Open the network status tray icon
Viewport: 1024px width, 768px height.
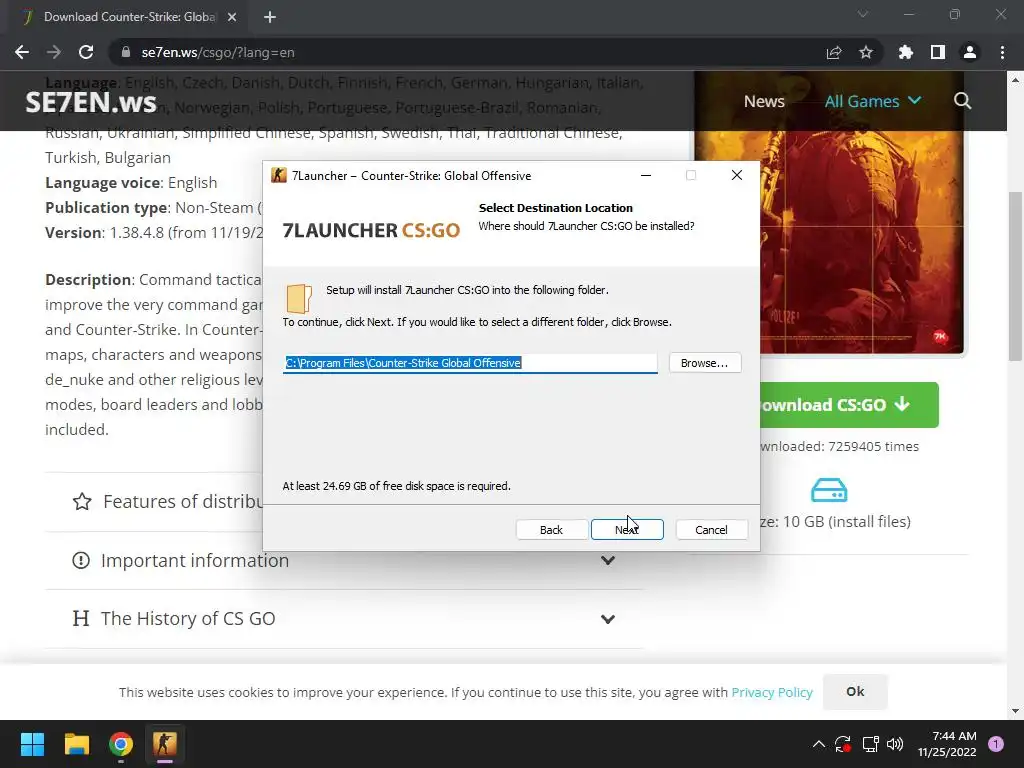(x=870, y=744)
